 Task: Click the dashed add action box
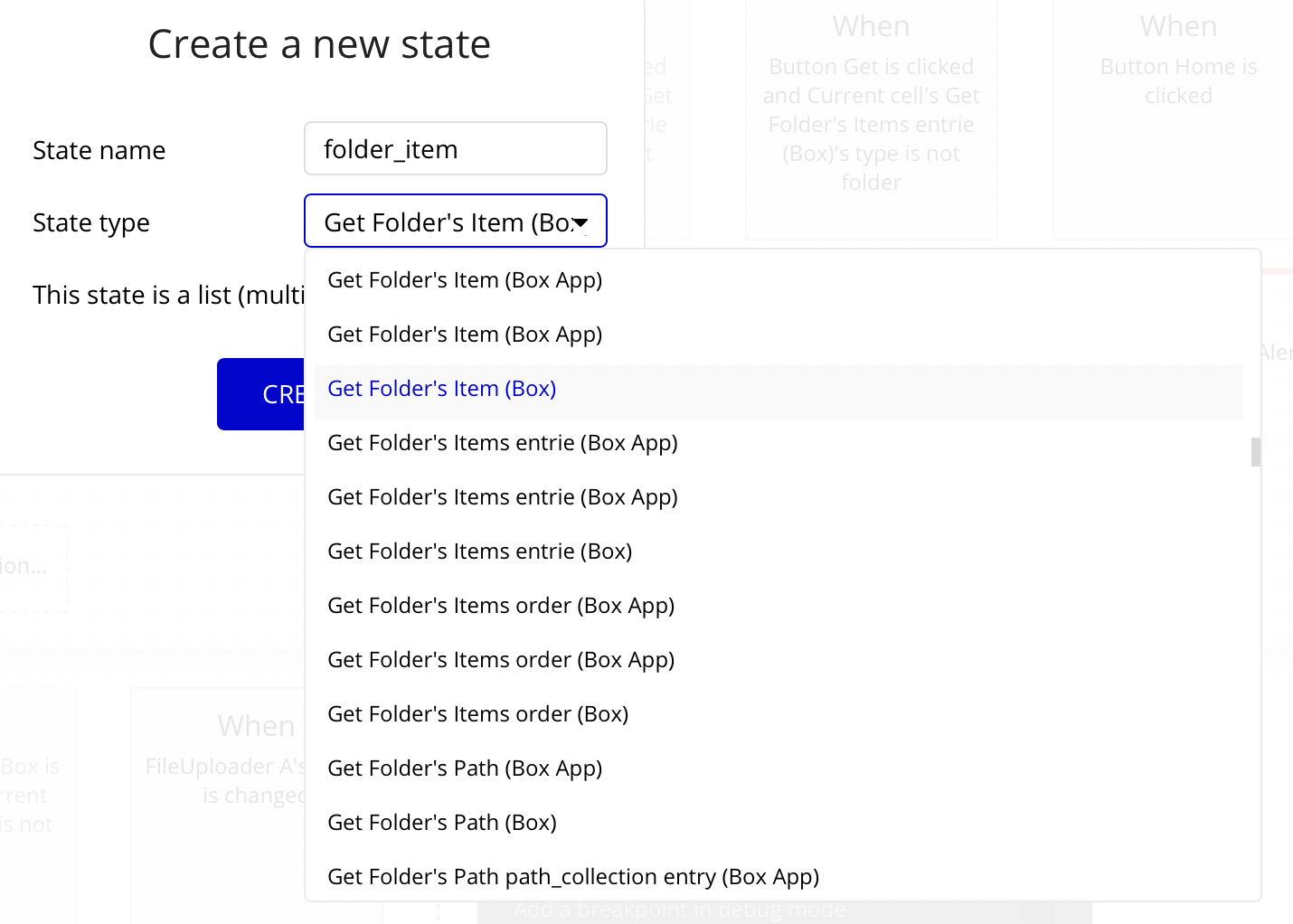tap(33, 568)
